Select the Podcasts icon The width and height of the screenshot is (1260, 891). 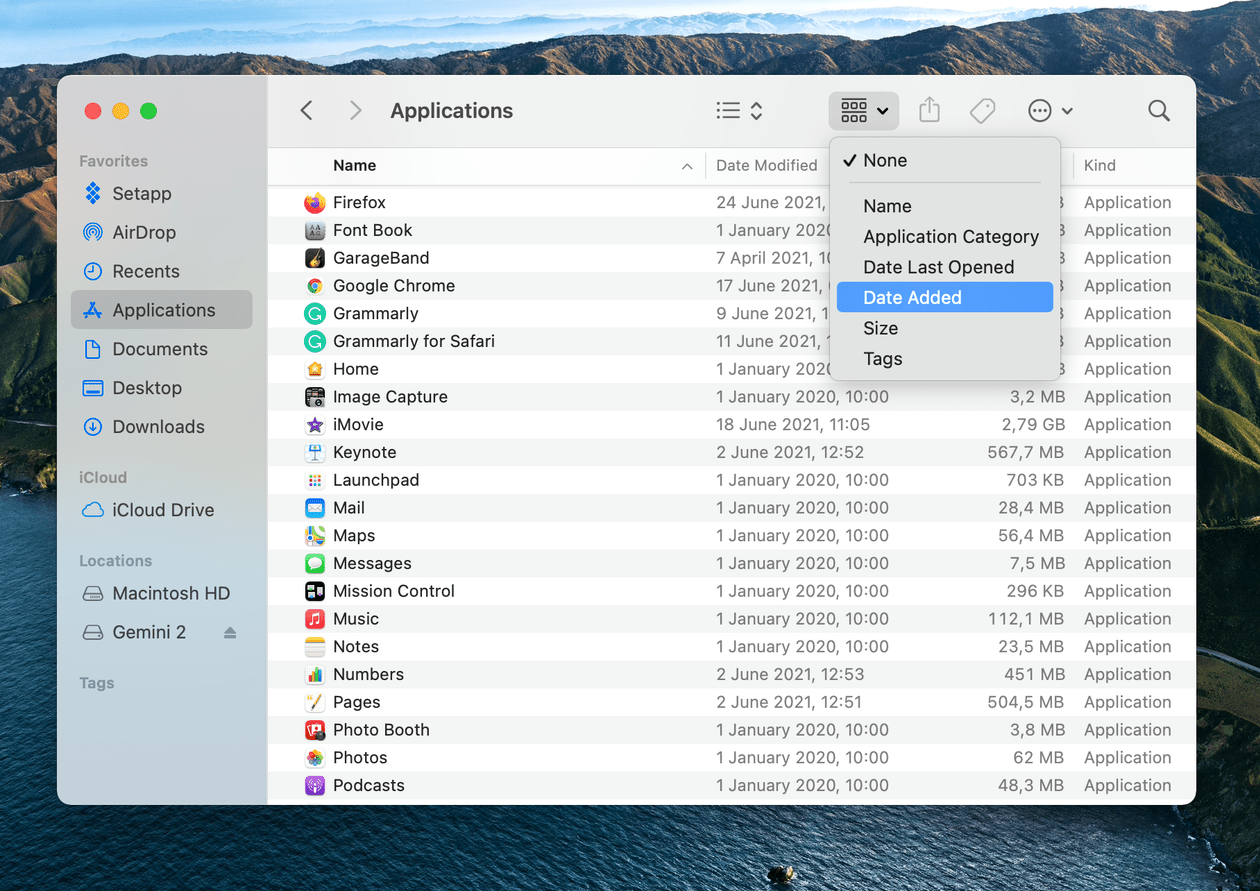tap(315, 786)
